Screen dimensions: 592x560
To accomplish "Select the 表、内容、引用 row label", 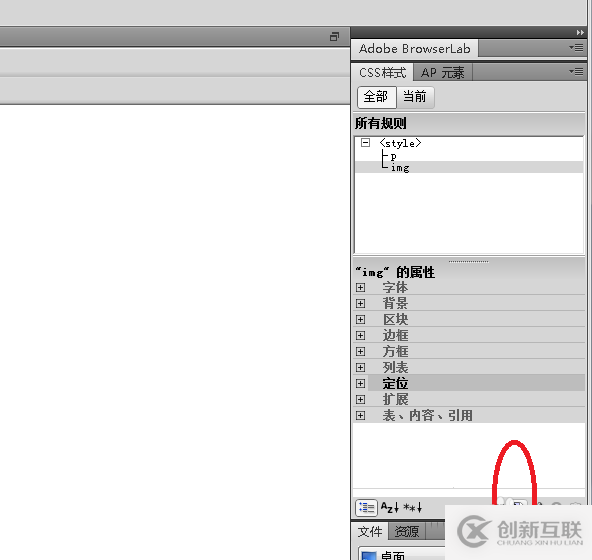I will coord(427,416).
